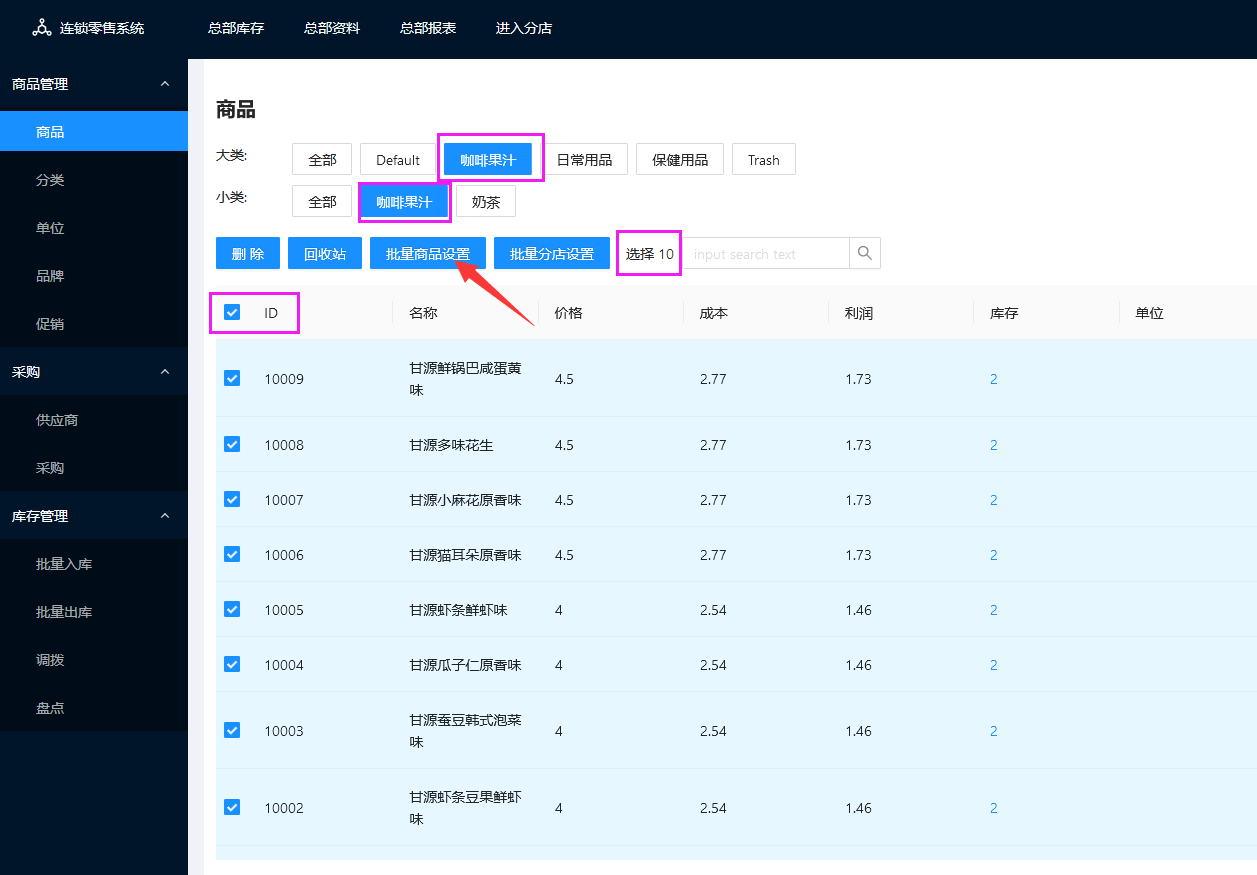Click the ID cell 10002
This screenshot has height=875, width=1257.
coord(284,807)
